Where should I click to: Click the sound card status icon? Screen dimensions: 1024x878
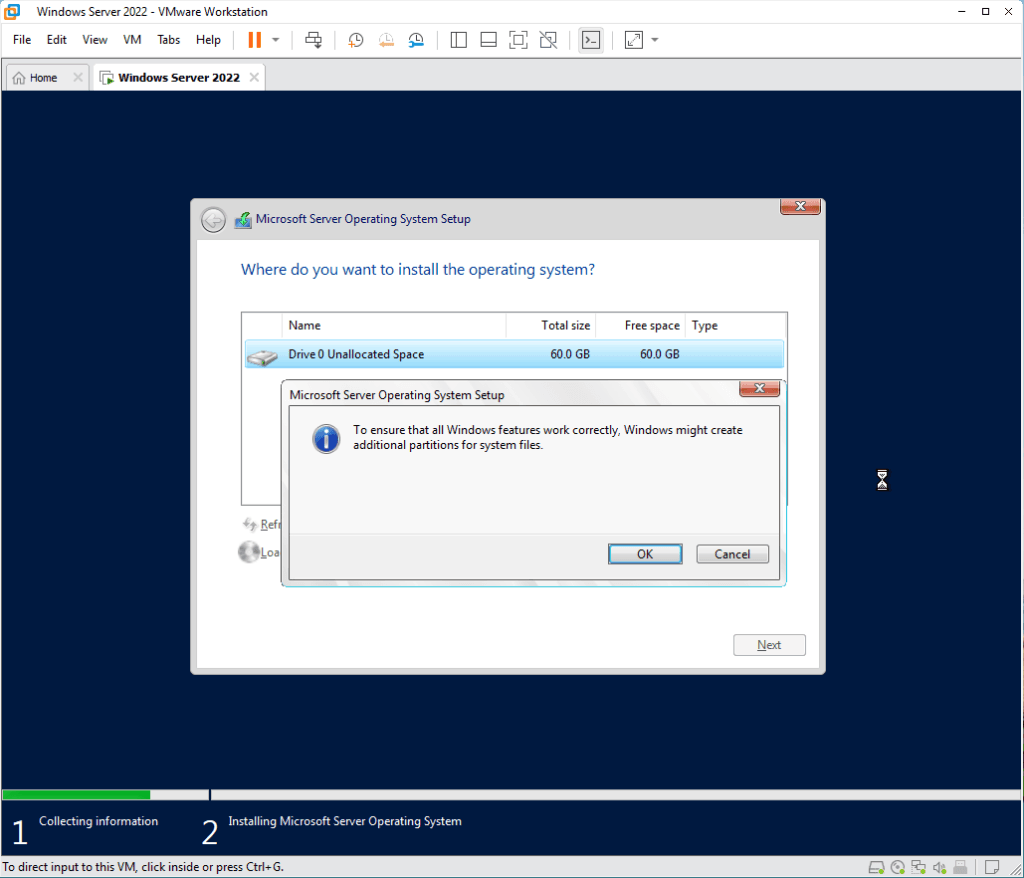[x=939, y=867]
